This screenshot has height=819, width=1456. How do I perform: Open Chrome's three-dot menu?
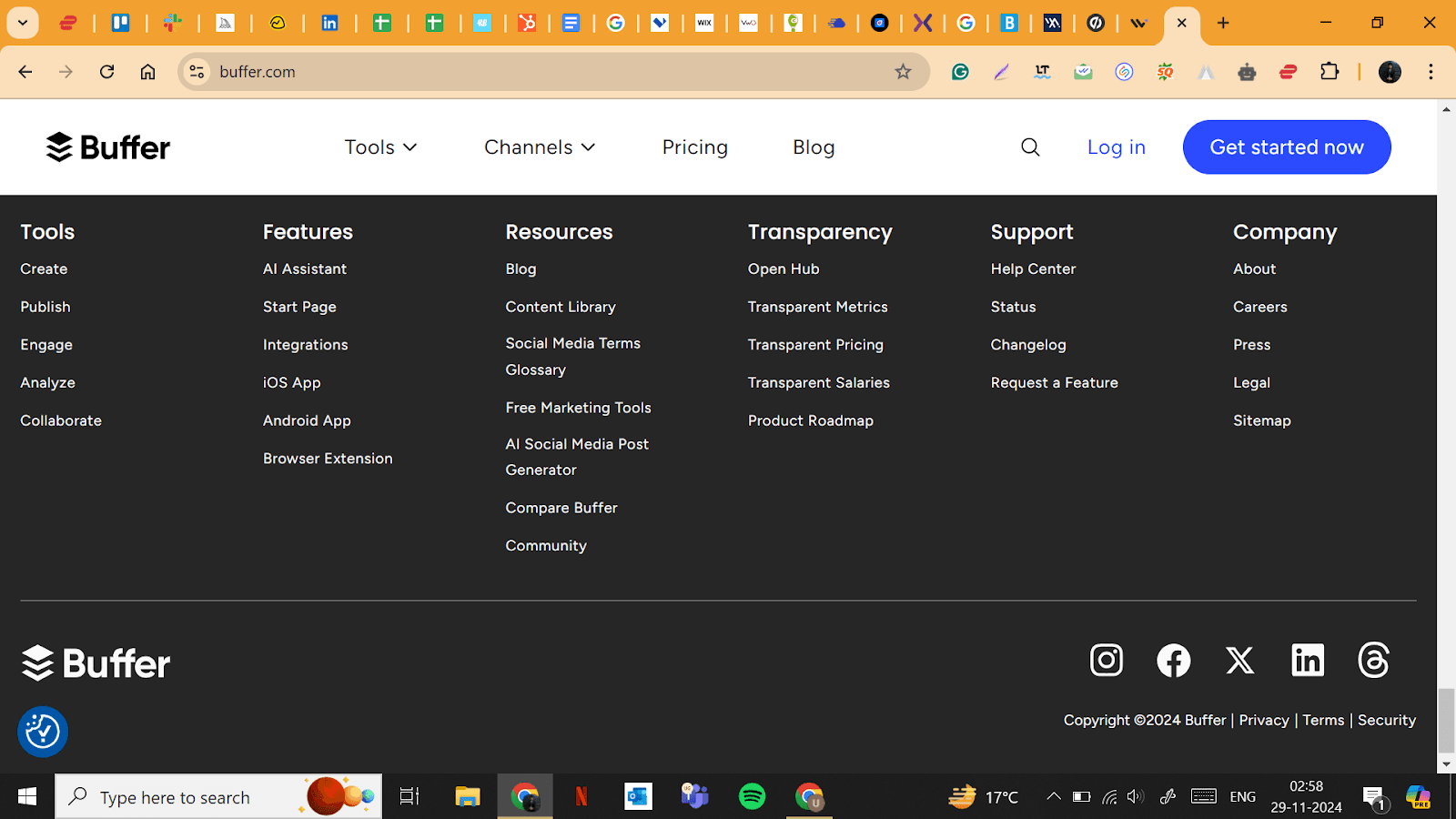[x=1431, y=72]
